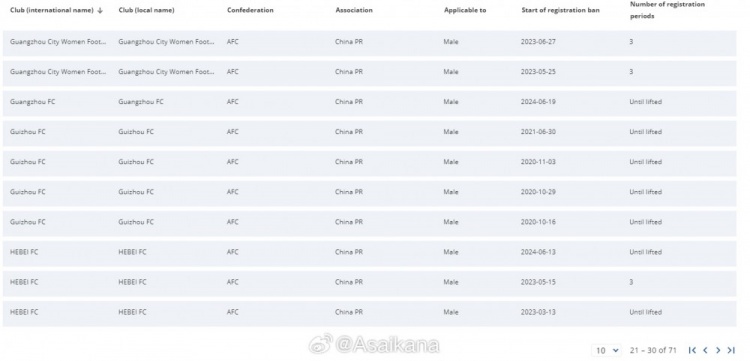The width and height of the screenshot is (750, 361).
Task: Sort by Club (international name) arrow
Action: pyautogui.click(x=100, y=11)
